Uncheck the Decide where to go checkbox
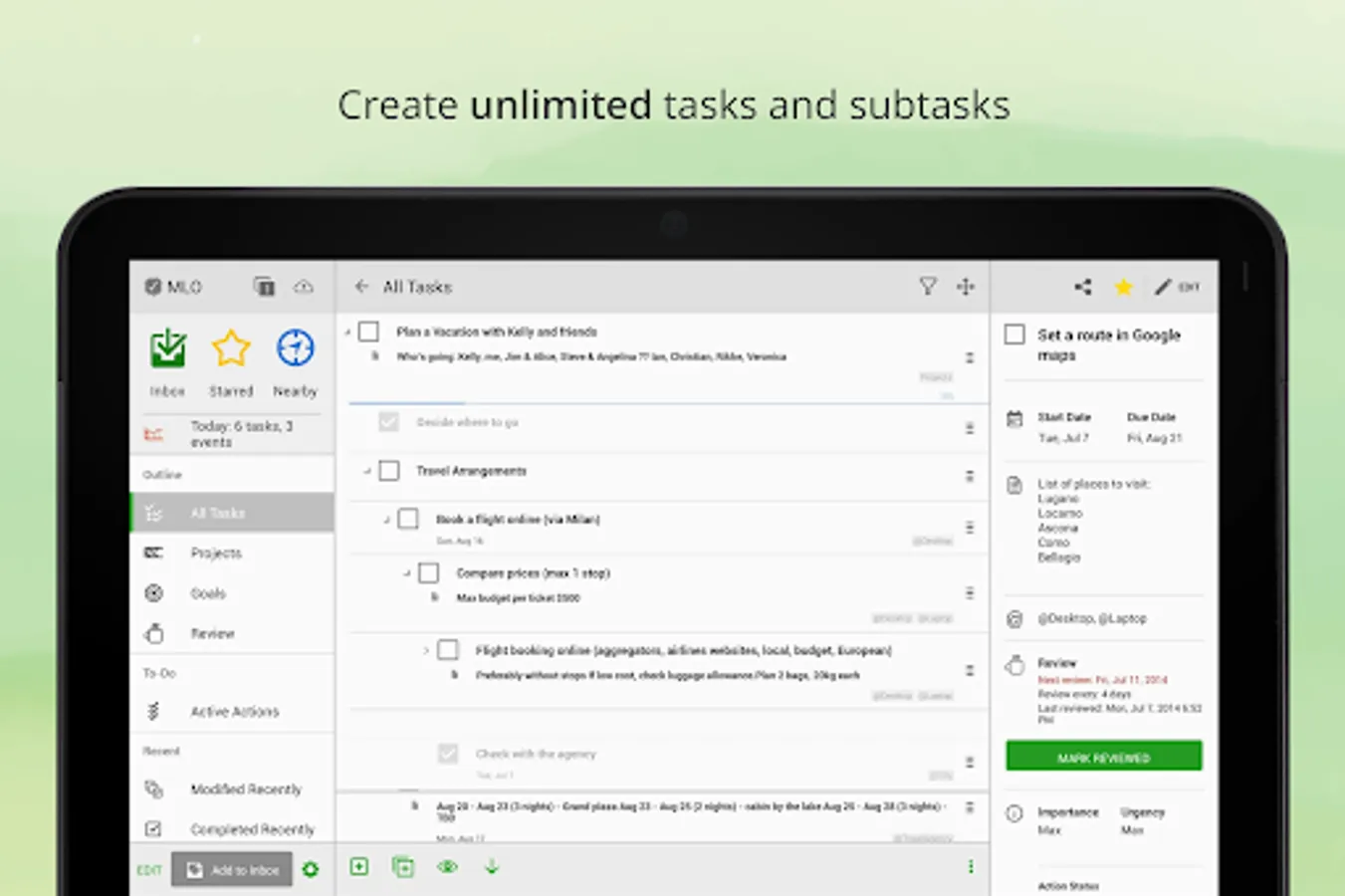 point(388,422)
